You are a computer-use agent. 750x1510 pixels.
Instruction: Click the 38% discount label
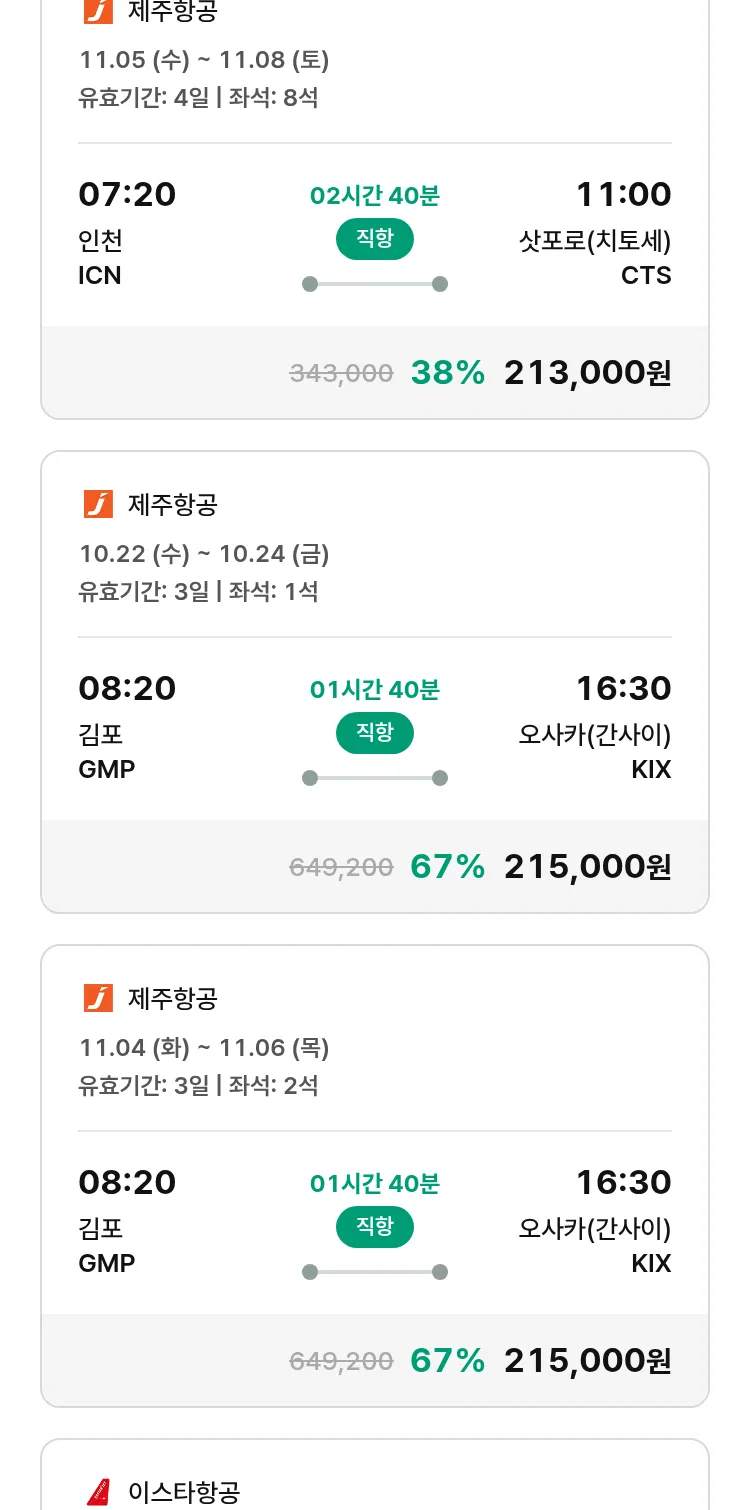[447, 373]
